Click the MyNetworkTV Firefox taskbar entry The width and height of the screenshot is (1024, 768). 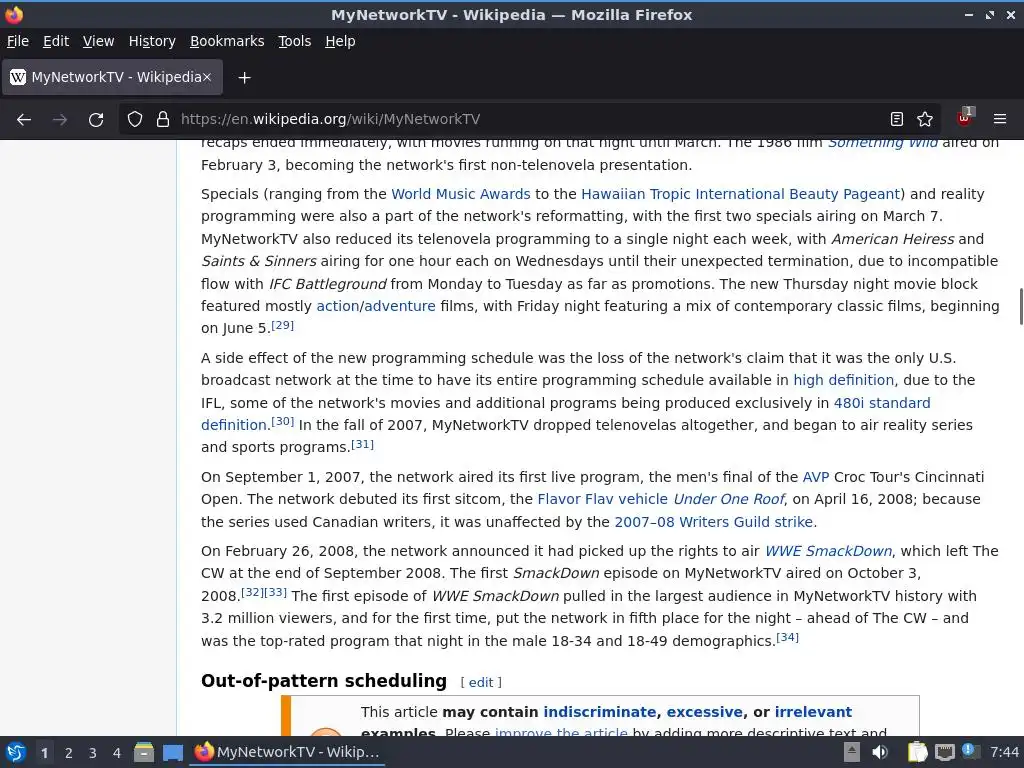[287, 752]
